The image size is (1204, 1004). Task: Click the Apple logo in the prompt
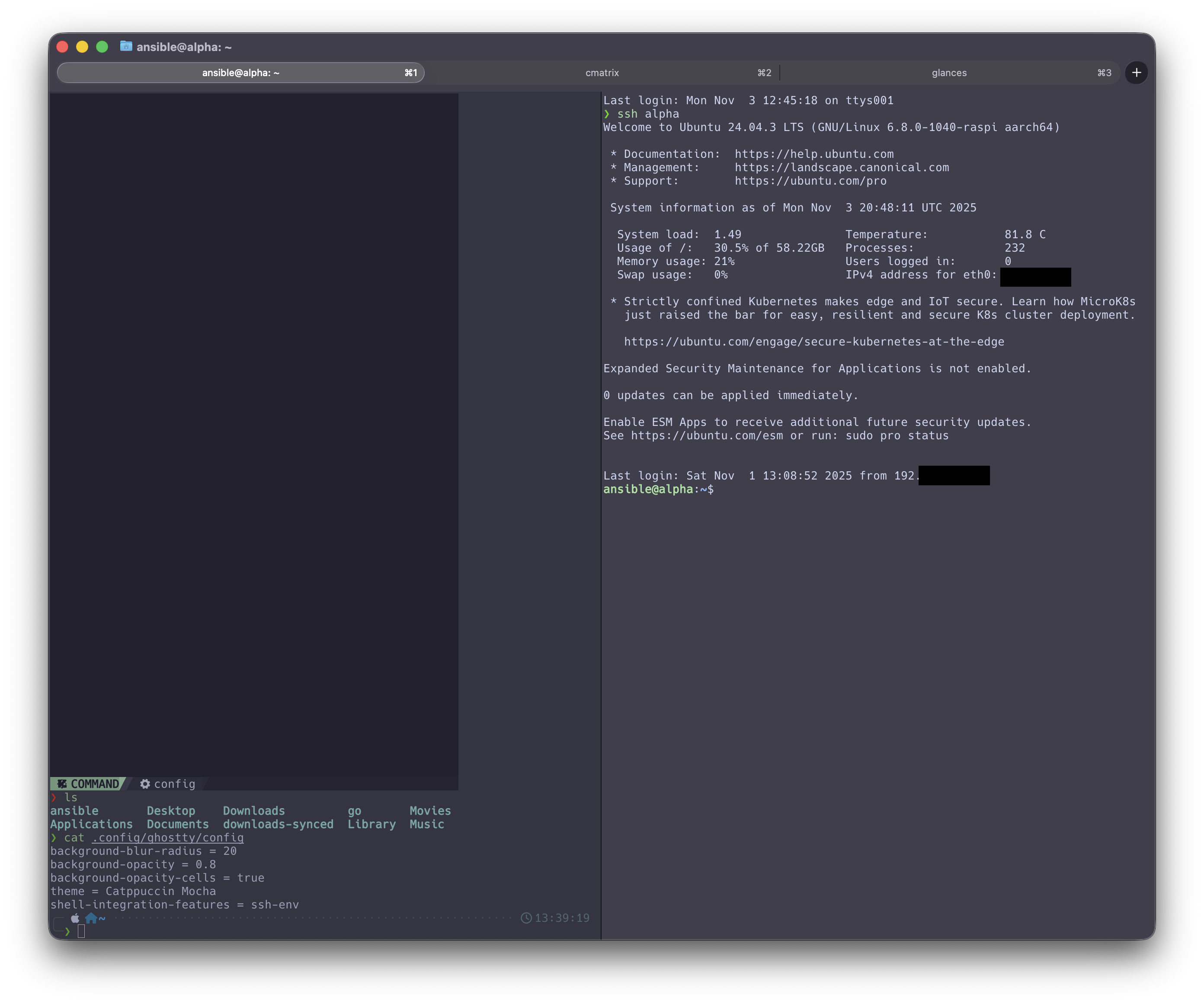tap(75, 918)
